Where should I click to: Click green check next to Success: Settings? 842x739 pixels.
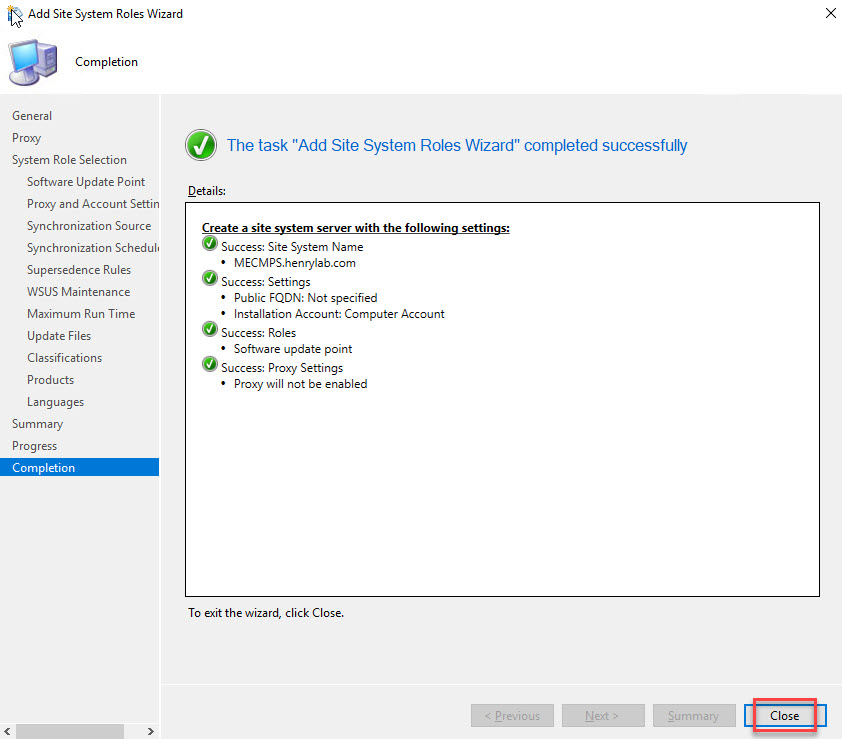click(x=210, y=279)
